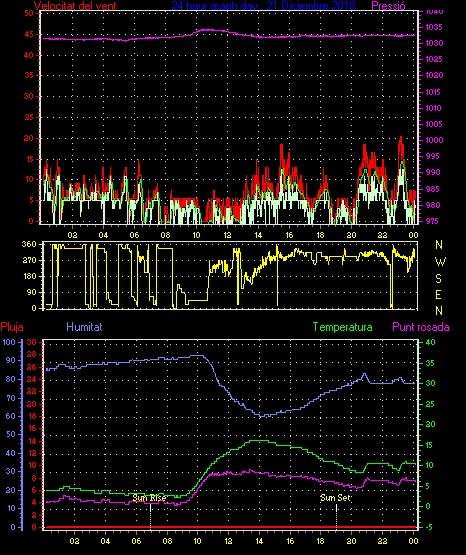Viewport: 466px width, 555px height.
Task: Click the 'Sun Rise' marker label
Action: 149,498
